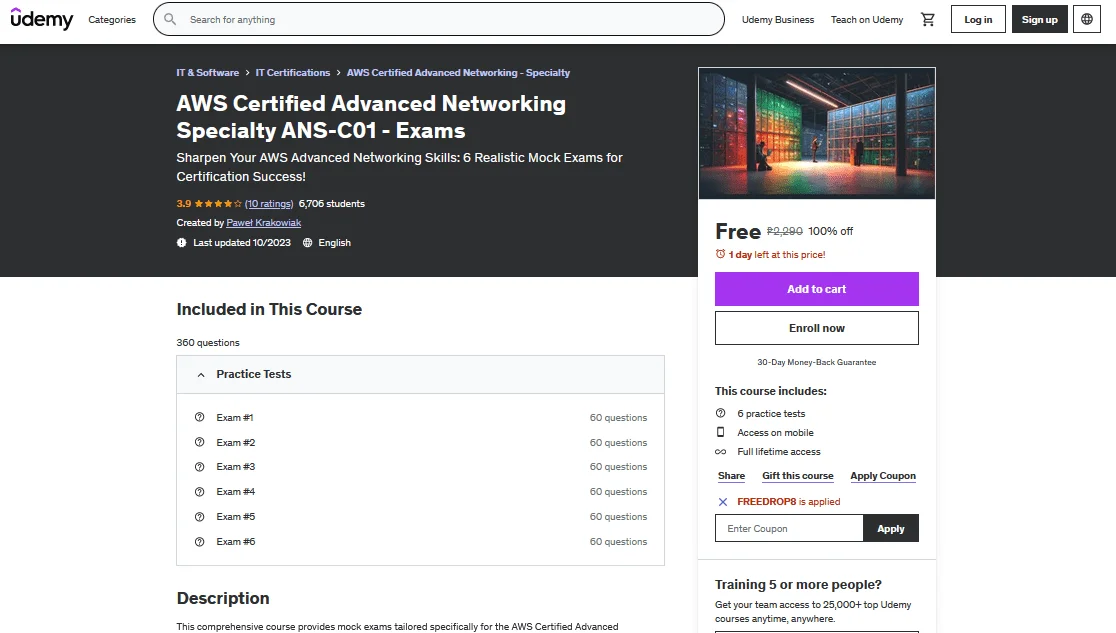The height and width of the screenshot is (633, 1116).
Task: Click the question icon beside Exam #2
Action: pos(199,442)
